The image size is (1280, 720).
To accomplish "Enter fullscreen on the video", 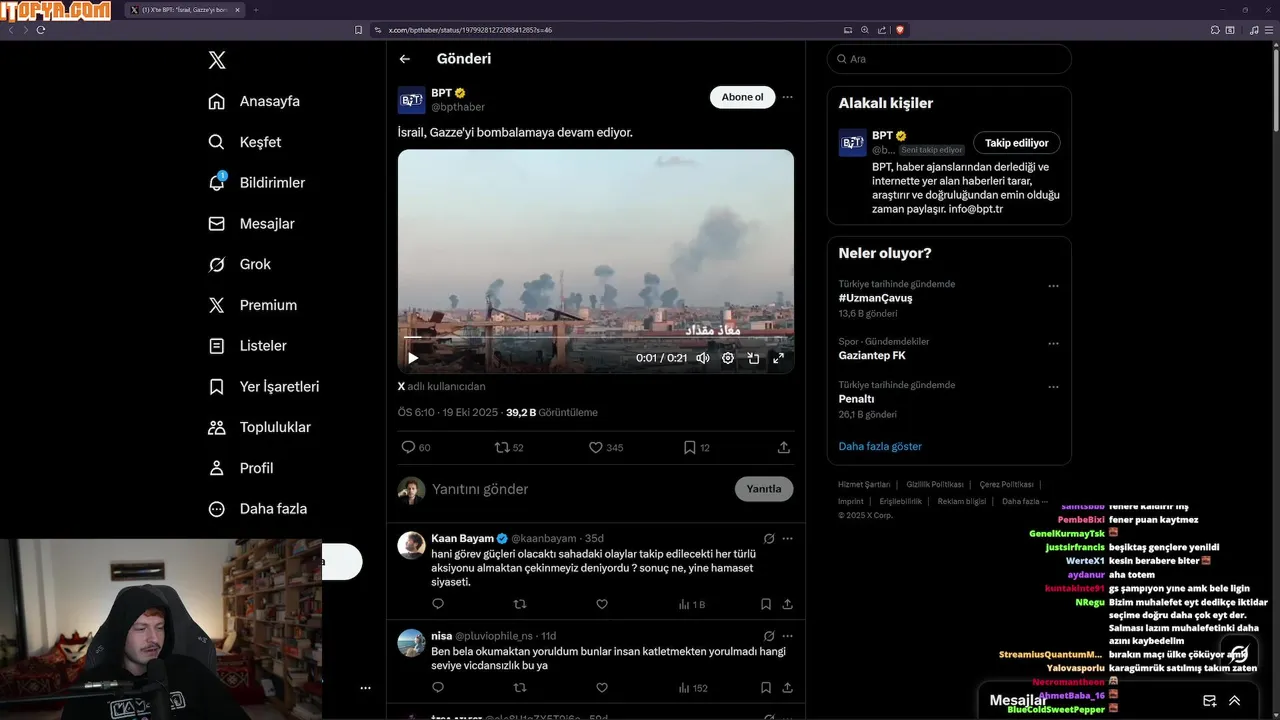I will [778, 358].
